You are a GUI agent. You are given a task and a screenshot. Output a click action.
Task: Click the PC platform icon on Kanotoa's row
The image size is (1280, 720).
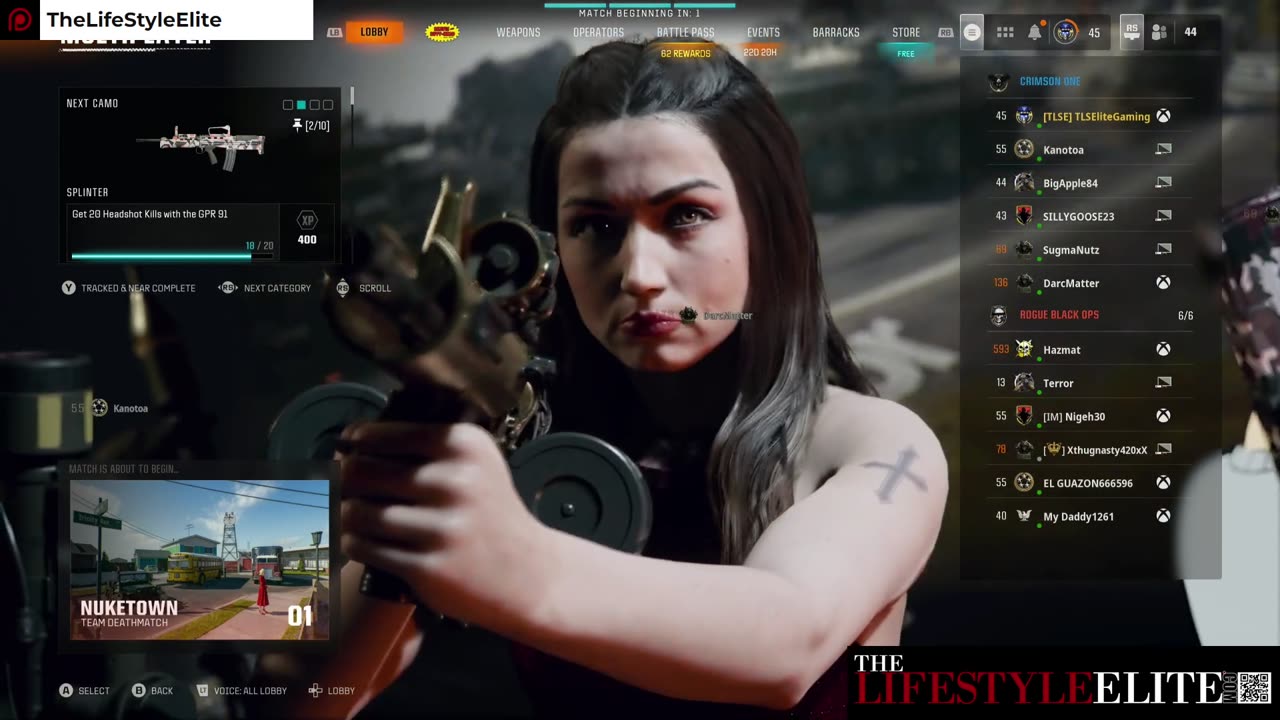[x=1163, y=149]
